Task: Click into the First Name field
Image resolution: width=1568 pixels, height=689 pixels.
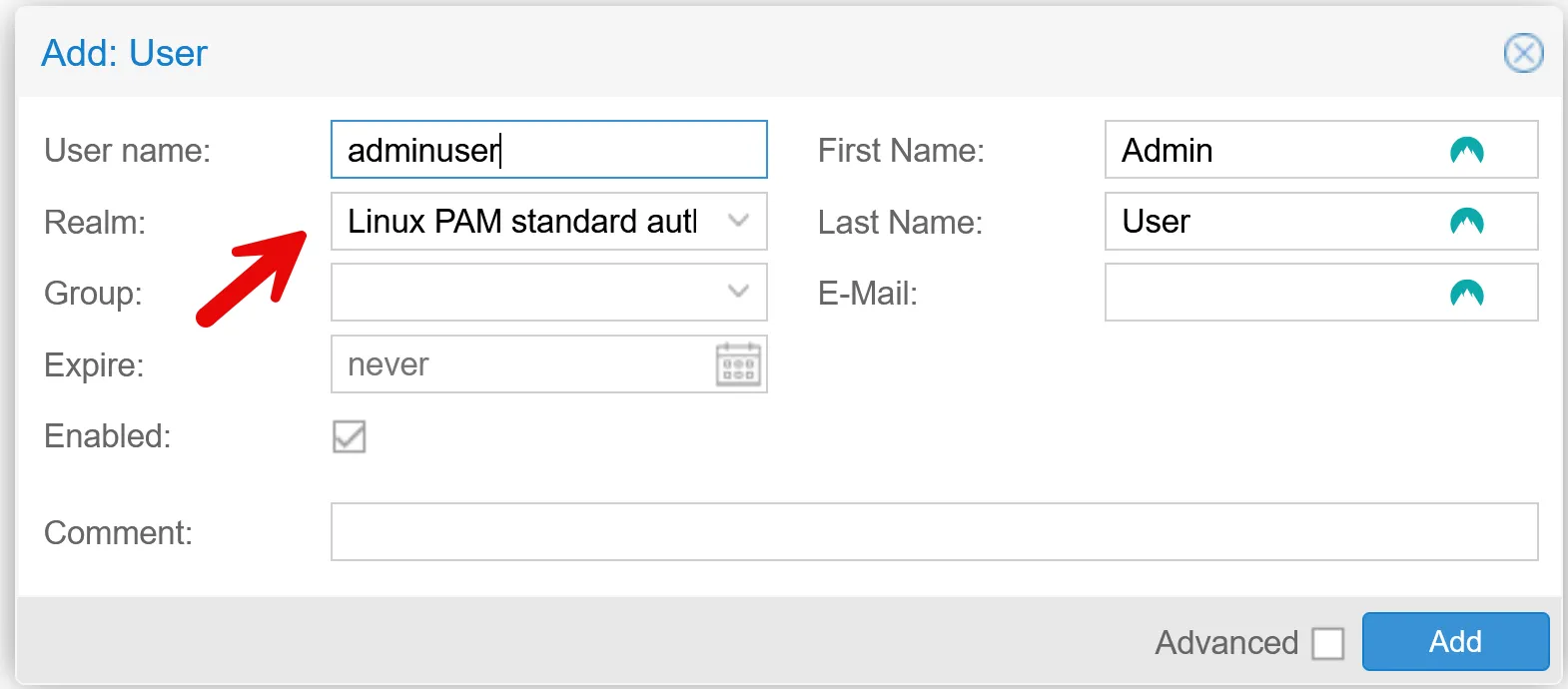Action: [1321, 150]
